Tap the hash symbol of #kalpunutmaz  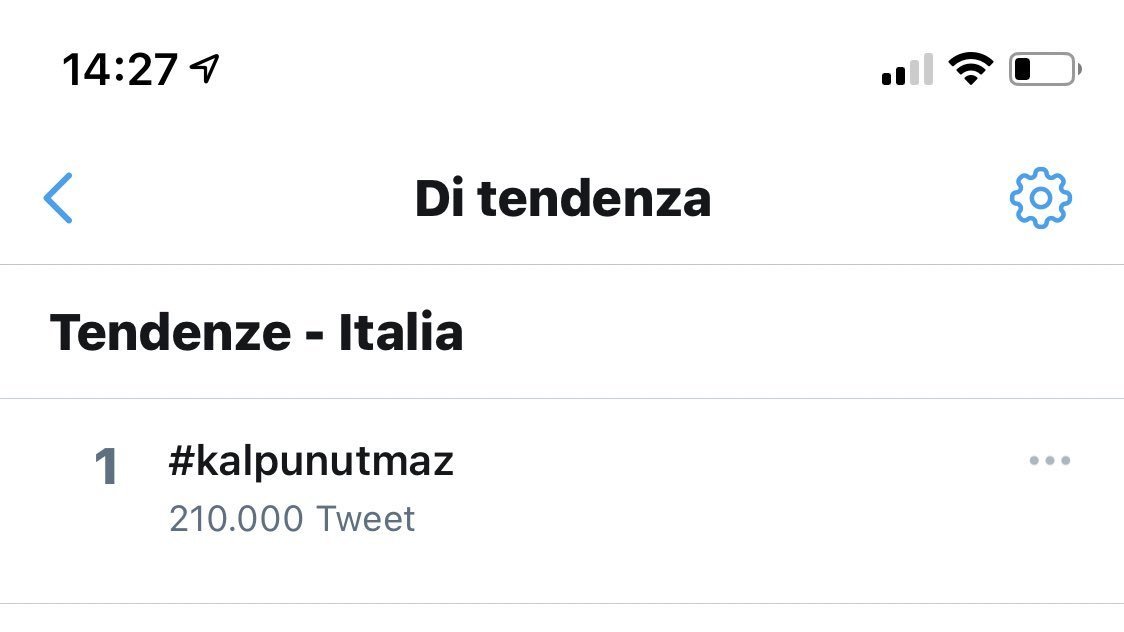pyautogui.click(x=181, y=462)
